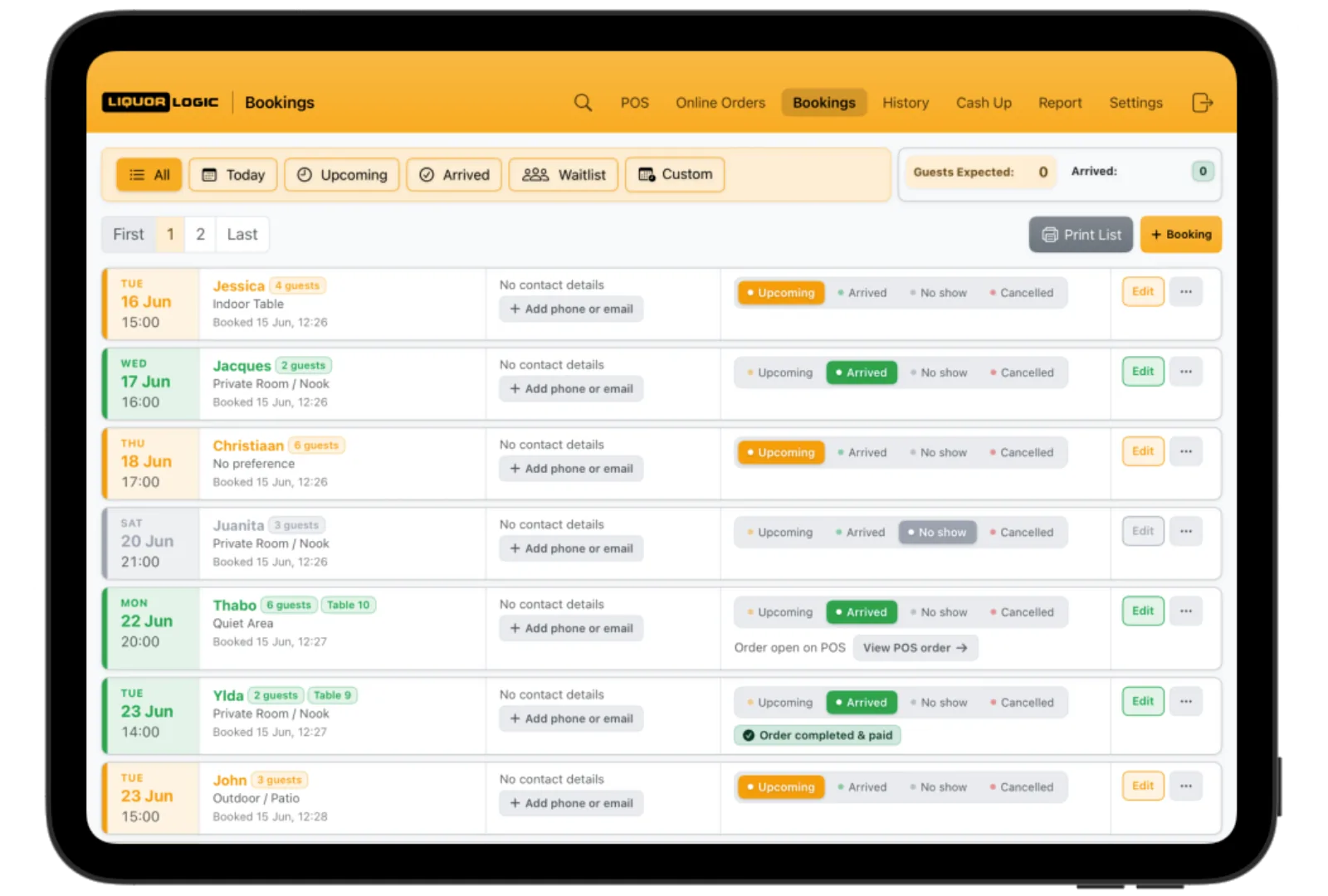Click the logout icon in header

tap(1202, 103)
